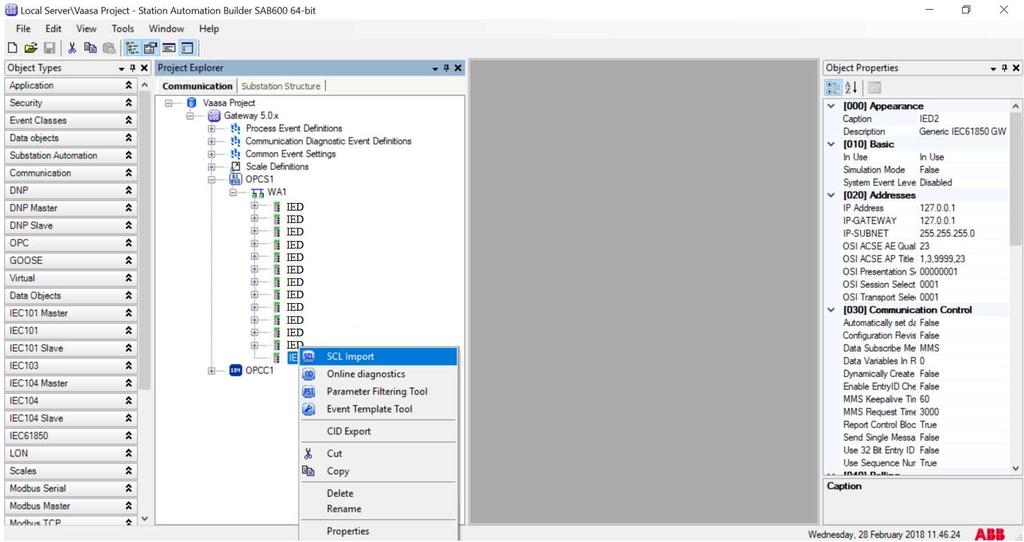Click the Paste icon in the toolbar
Image resolution: width=1024 pixels, height=542 pixels.
click(x=109, y=48)
